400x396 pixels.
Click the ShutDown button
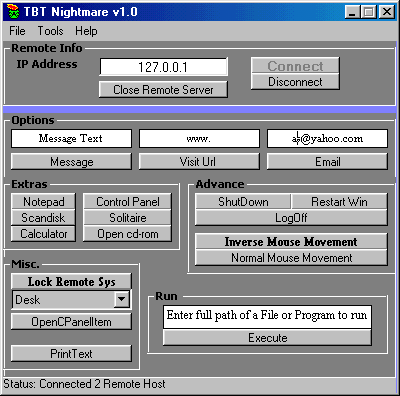pos(243,202)
